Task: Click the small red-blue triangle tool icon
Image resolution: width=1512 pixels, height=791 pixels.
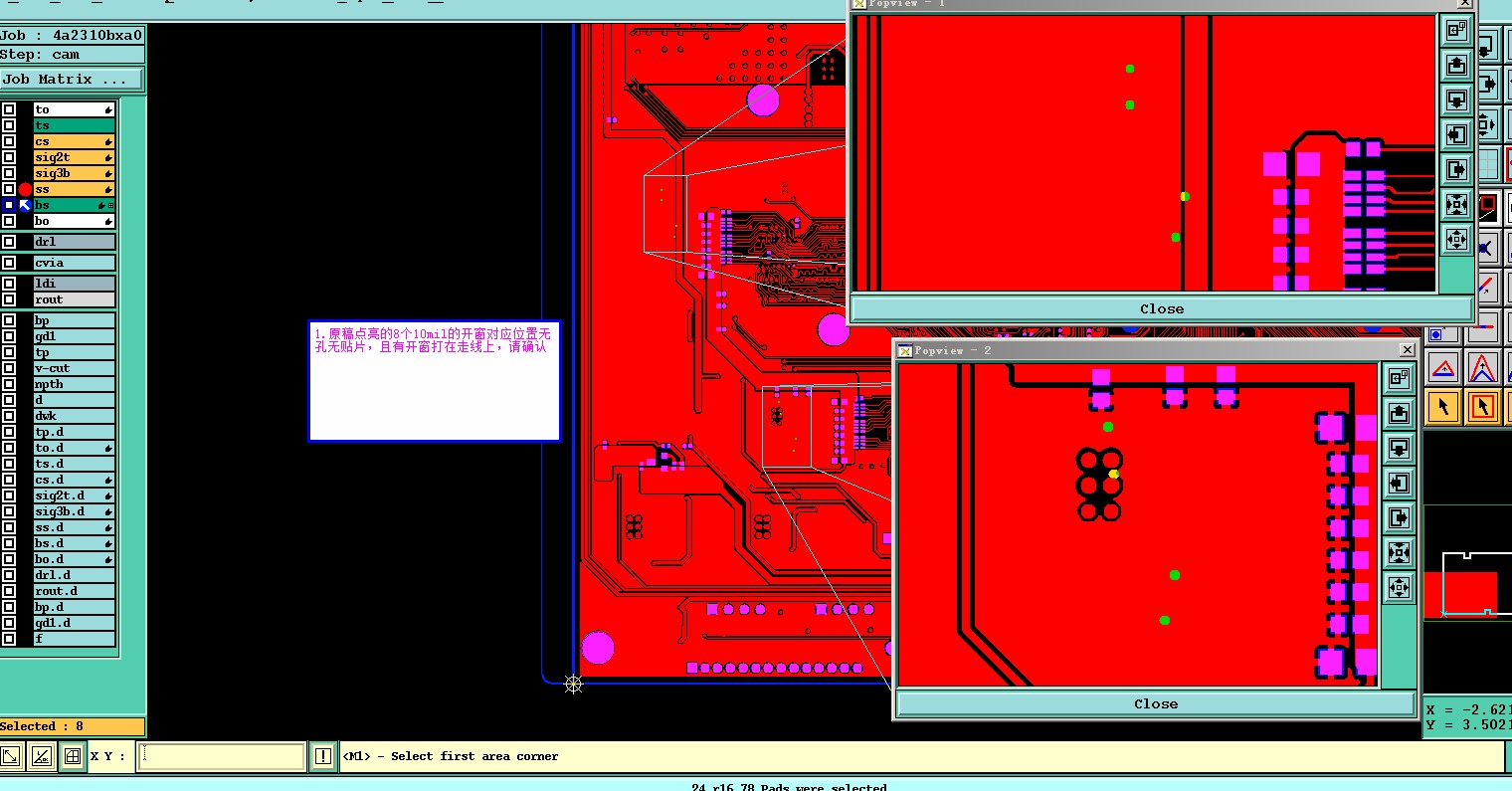Action: pyautogui.click(x=1444, y=369)
